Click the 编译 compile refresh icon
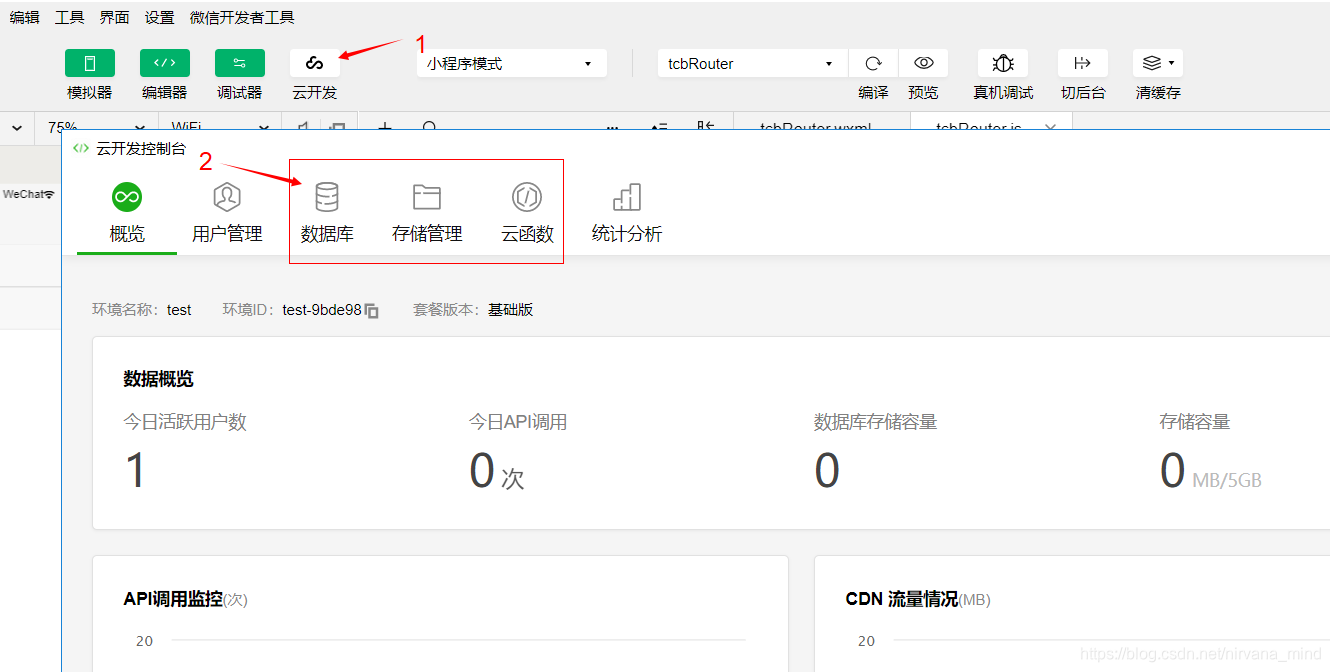 pyautogui.click(x=873, y=63)
